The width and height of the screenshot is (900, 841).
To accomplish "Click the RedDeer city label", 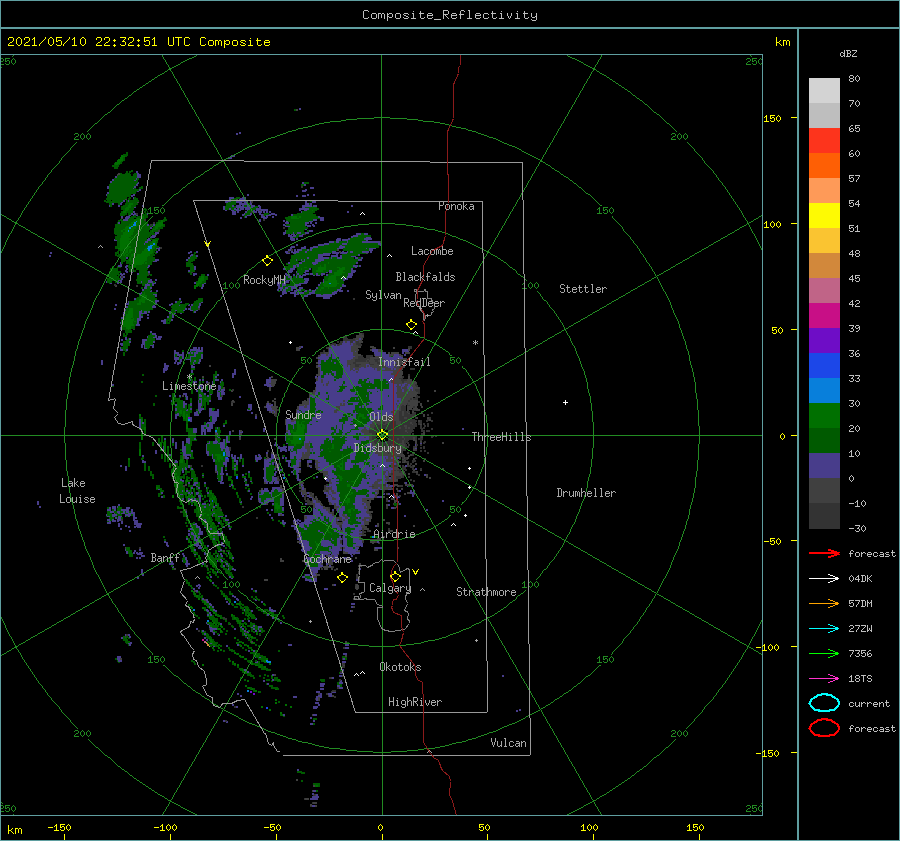I will (424, 303).
